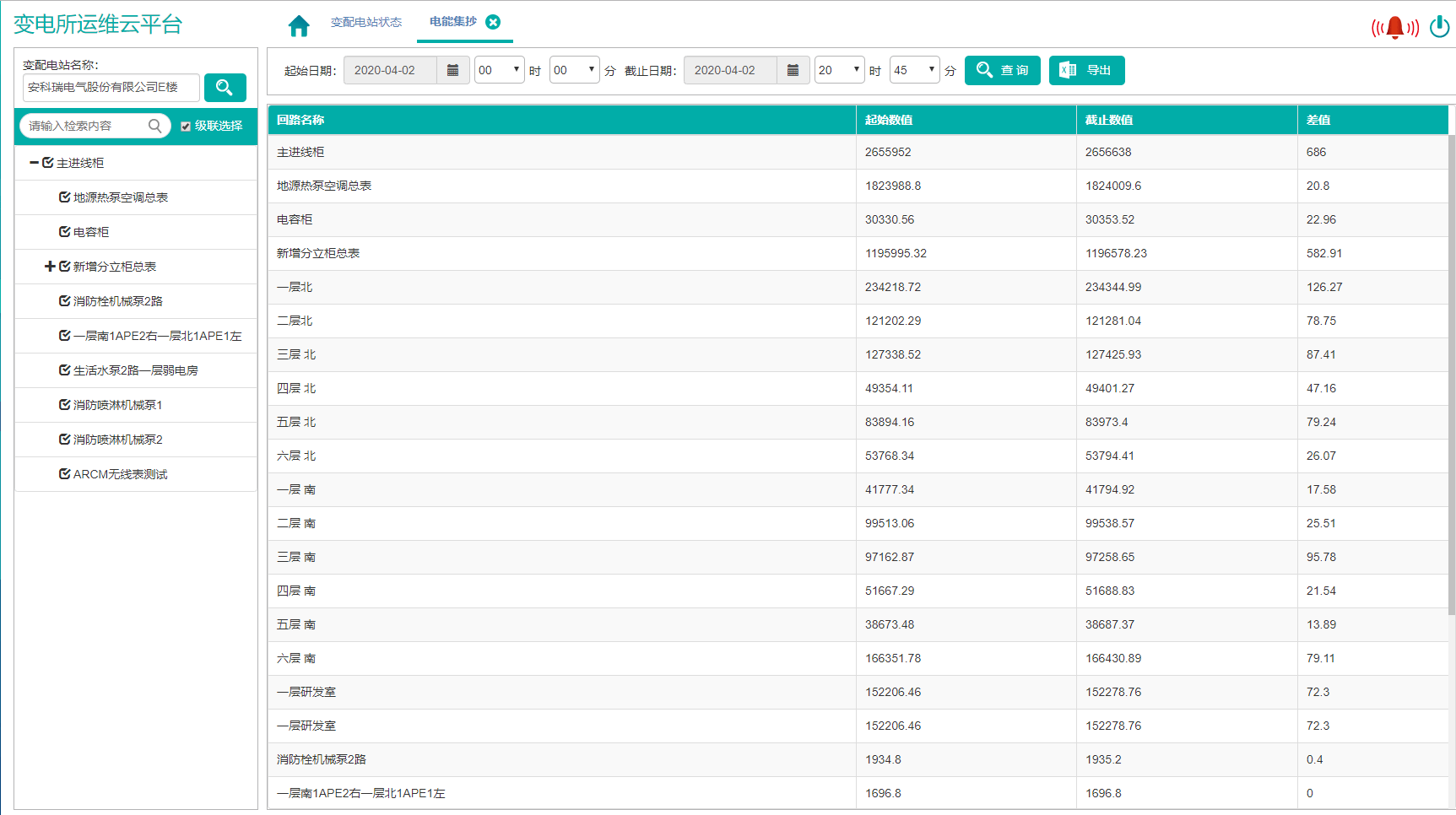Screen dimensions: 1456x815
Task: Click the 变电所运维云平台 title
Action: (98, 24)
